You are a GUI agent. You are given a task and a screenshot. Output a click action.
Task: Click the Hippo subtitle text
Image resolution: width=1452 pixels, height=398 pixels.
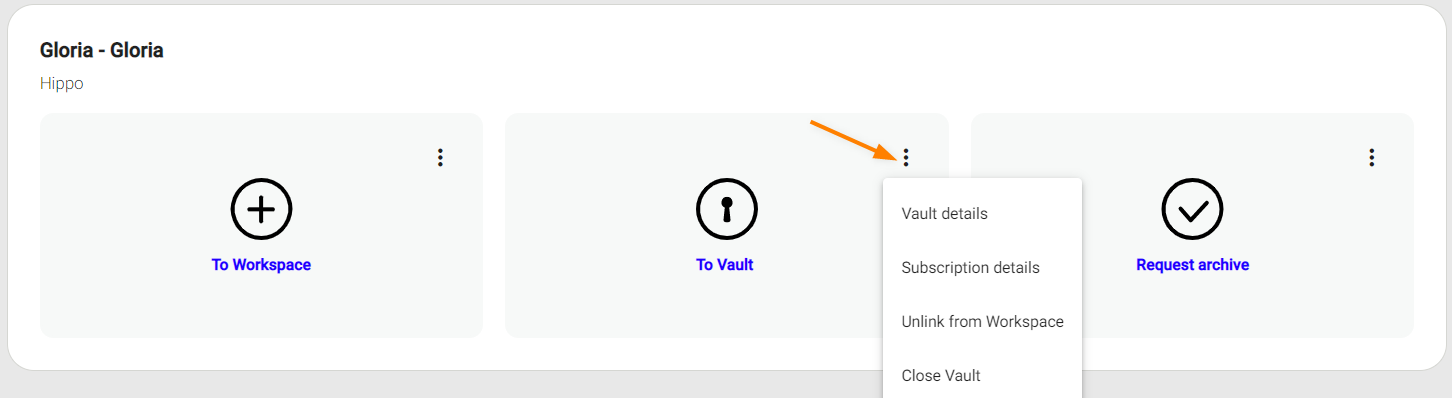coord(62,84)
